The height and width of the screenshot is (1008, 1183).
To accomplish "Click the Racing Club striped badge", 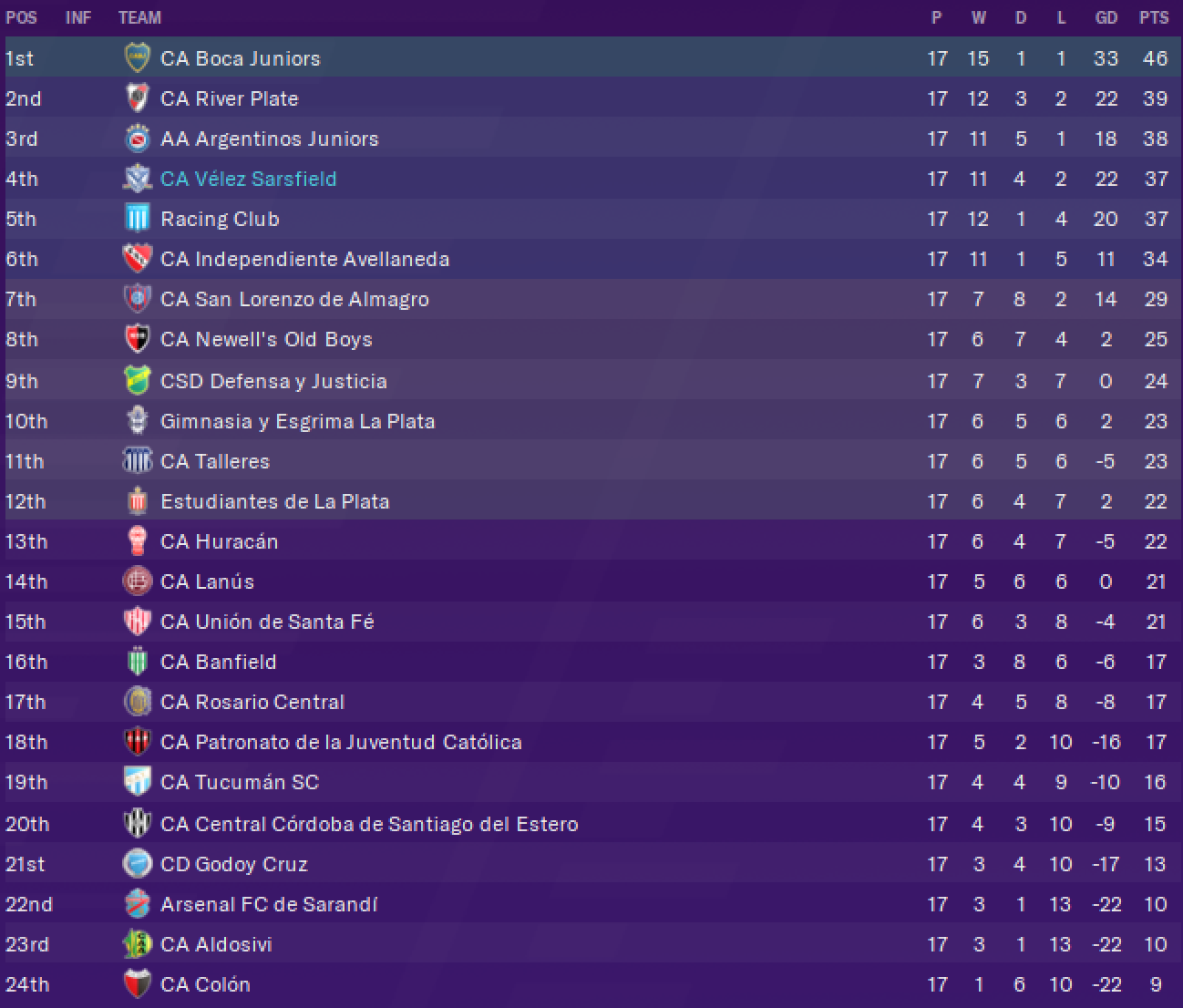I will pyautogui.click(x=137, y=219).
